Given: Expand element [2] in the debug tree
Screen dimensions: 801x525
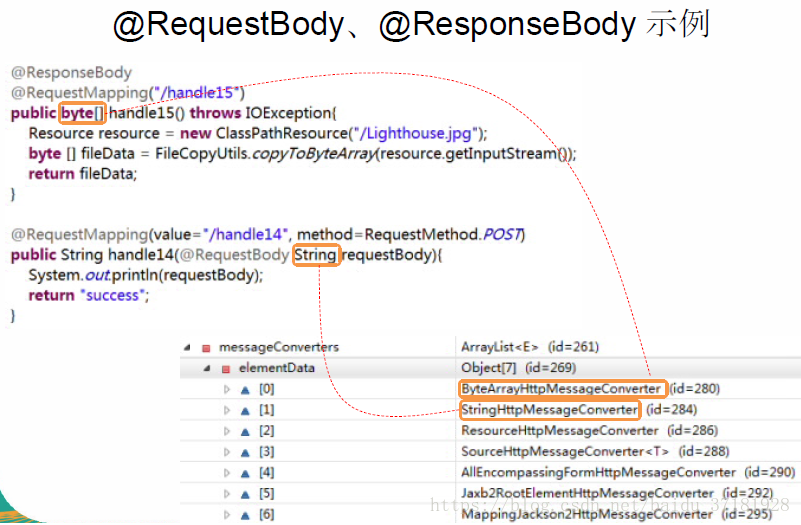Looking at the screenshot, I should point(227,431).
